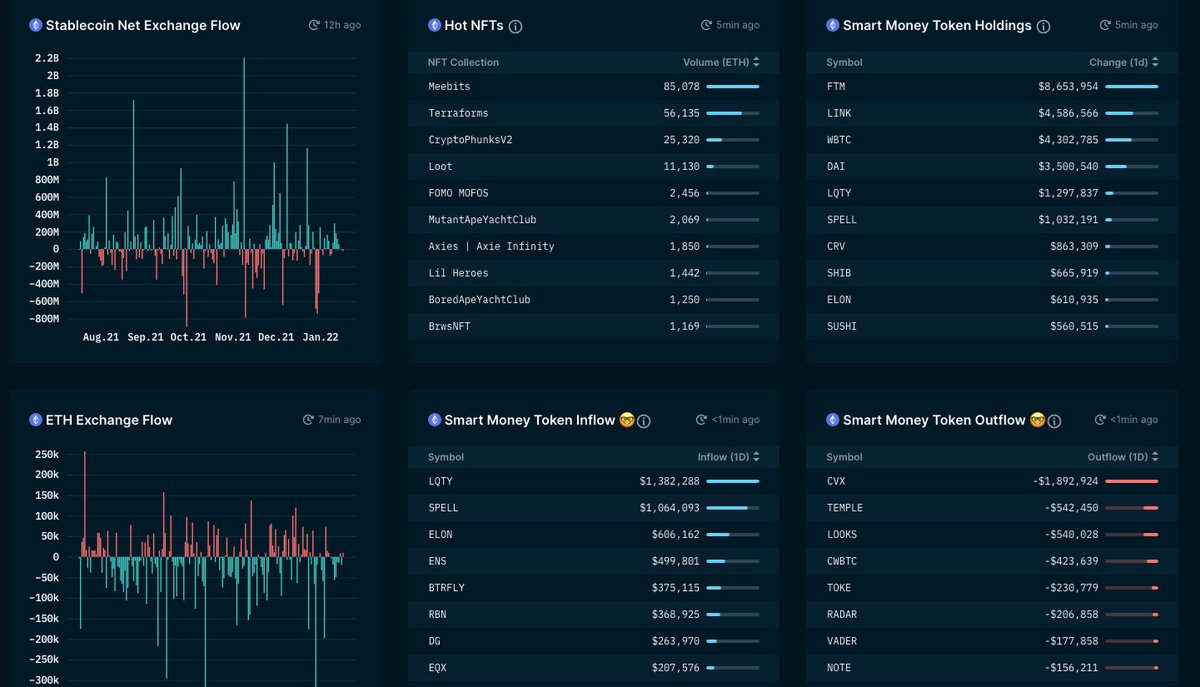Image resolution: width=1200 pixels, height=687 pixels.
Task: Select the FOMO MOFOS collection
Action: click(x=458, y=193)
